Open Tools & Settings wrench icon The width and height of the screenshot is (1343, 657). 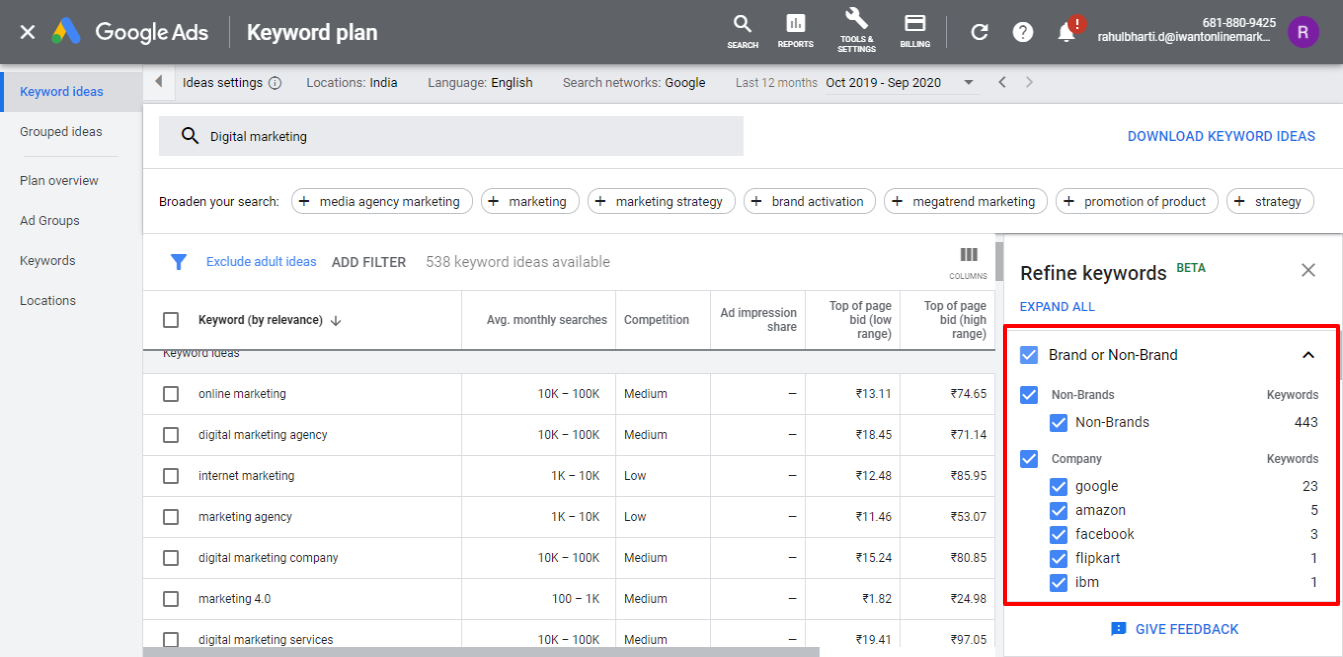coord(856,31)
